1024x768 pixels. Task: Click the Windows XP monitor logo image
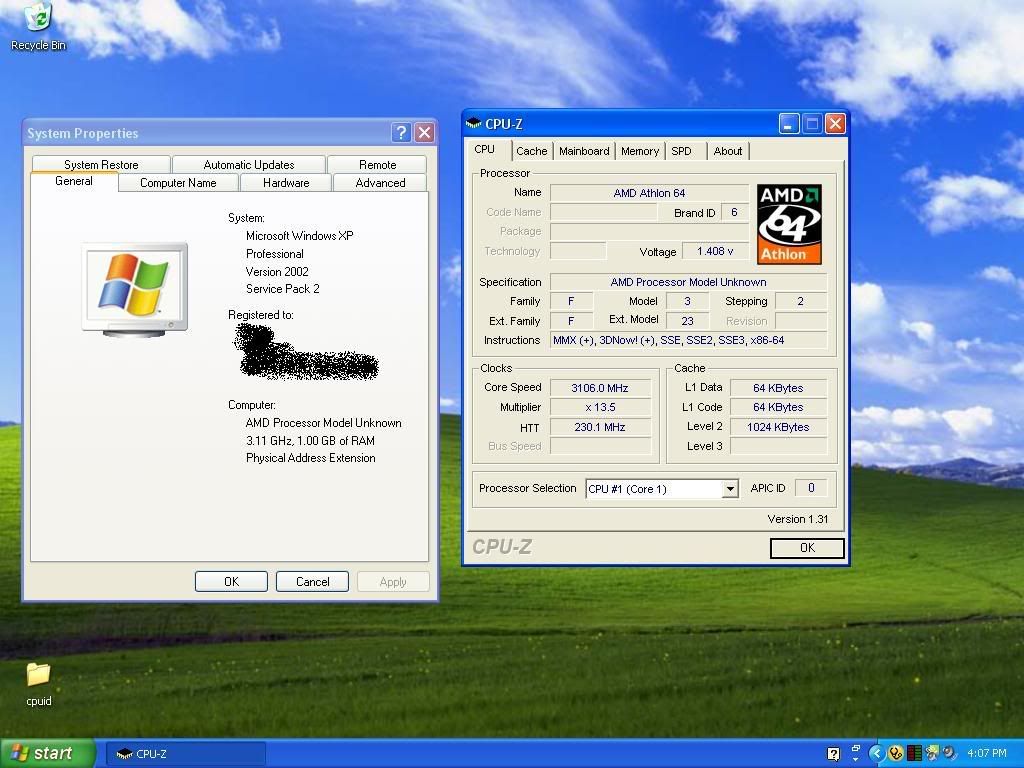(x=135, y=289)
